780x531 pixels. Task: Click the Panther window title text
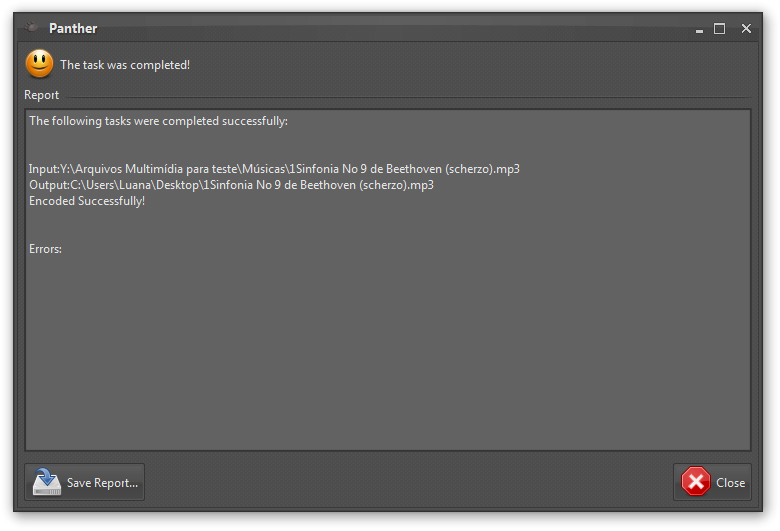73,29
